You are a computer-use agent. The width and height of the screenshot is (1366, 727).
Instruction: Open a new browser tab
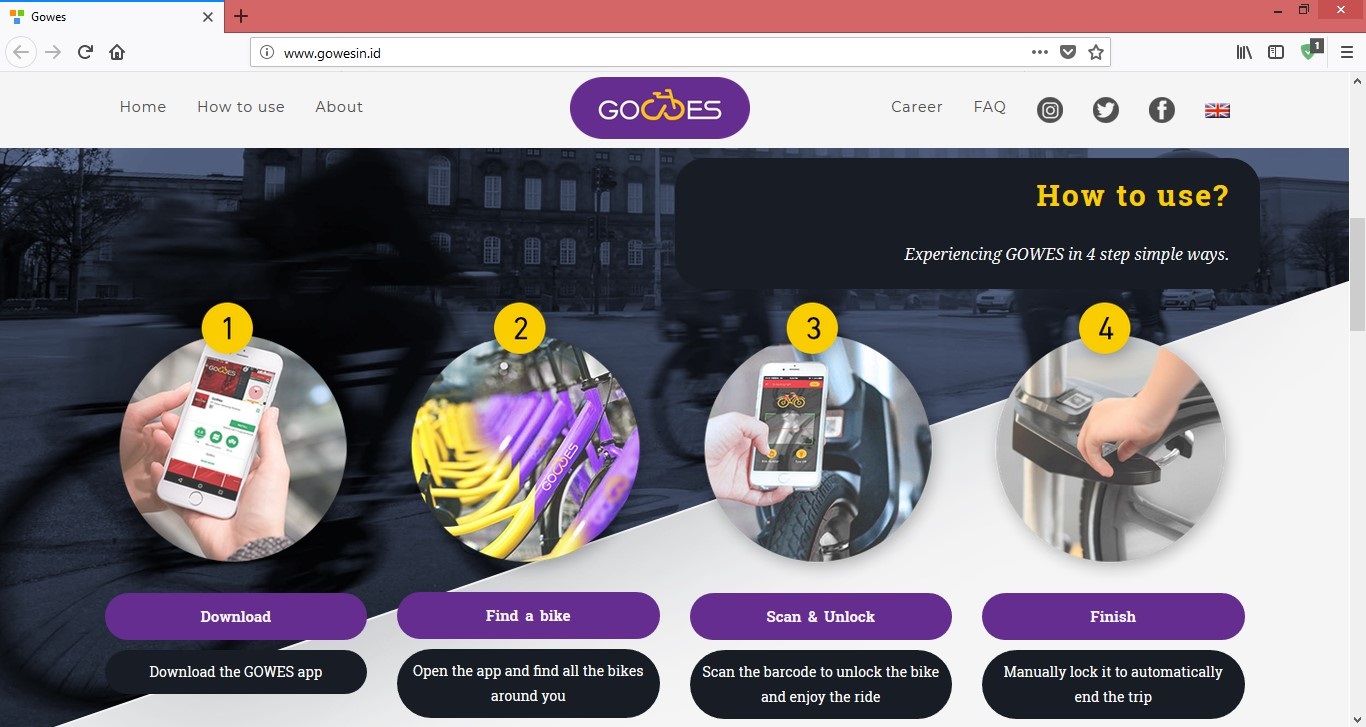point(241,16)
